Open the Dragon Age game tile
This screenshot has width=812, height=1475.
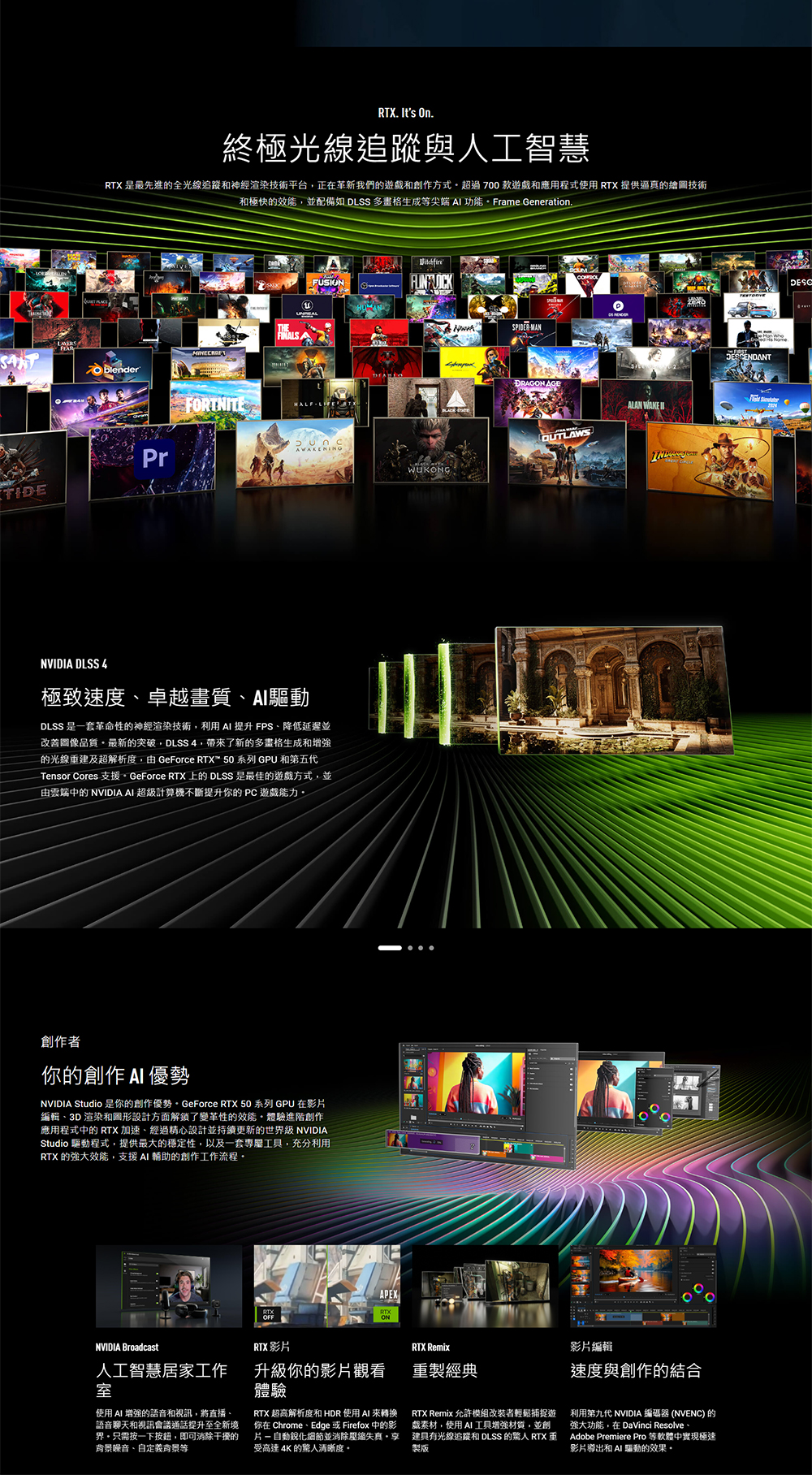537,399
